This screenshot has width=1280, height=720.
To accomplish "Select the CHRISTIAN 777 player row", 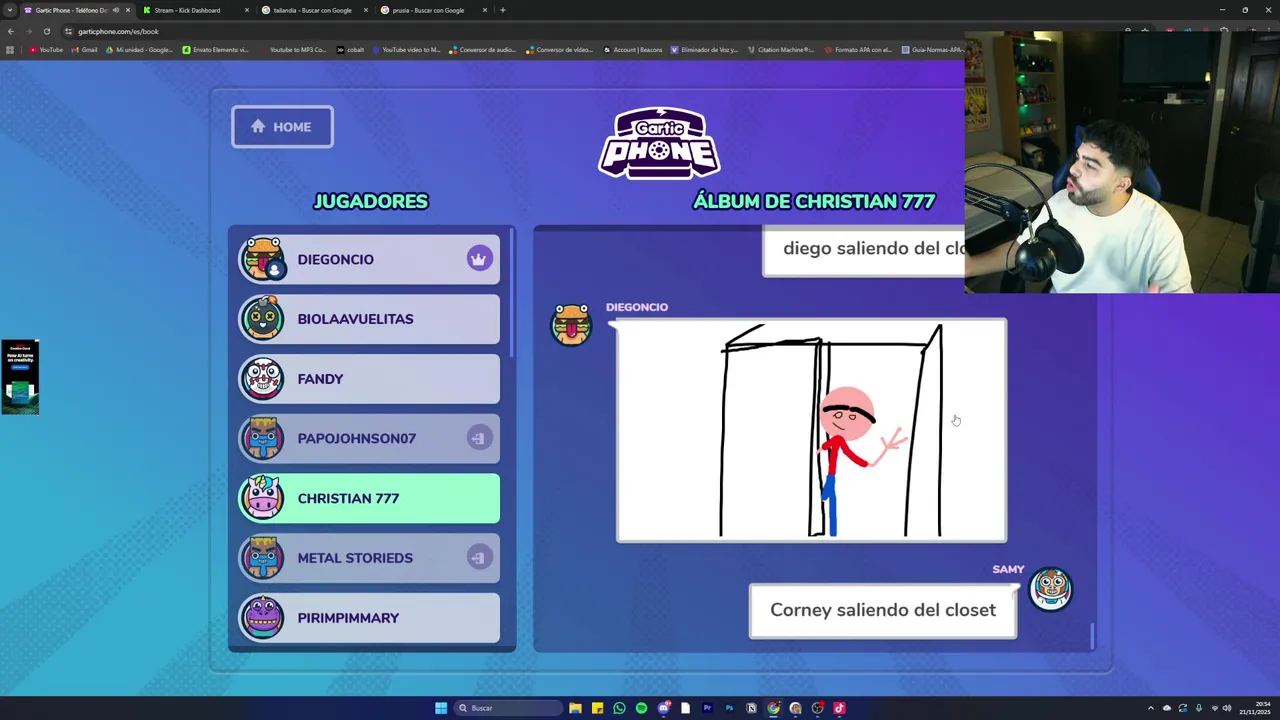I will pos(369,498).
